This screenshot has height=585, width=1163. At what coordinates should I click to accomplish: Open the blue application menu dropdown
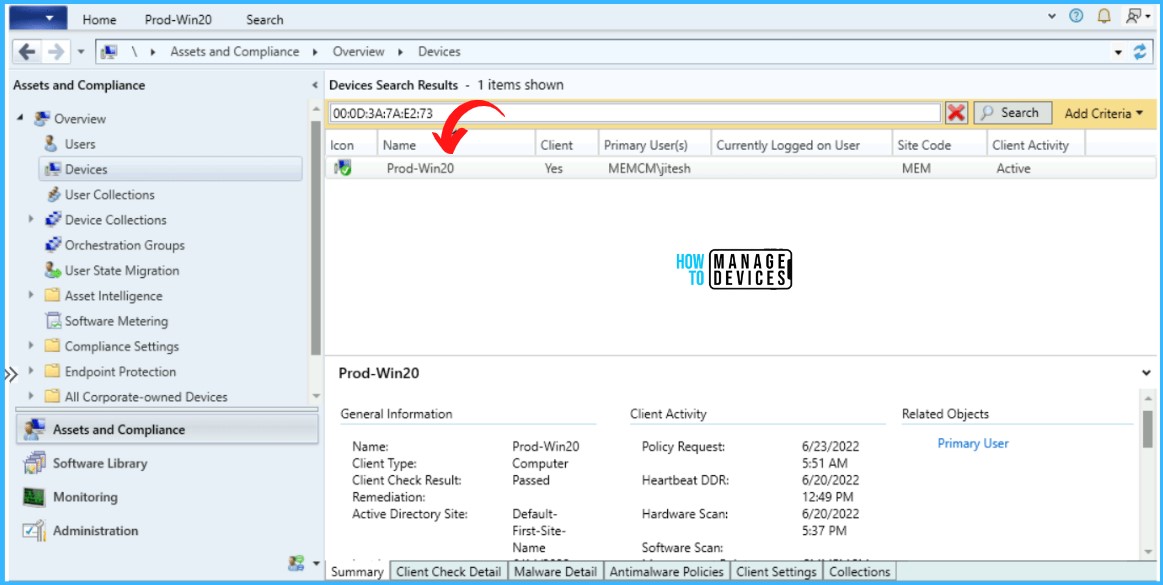tap(38, 18)
